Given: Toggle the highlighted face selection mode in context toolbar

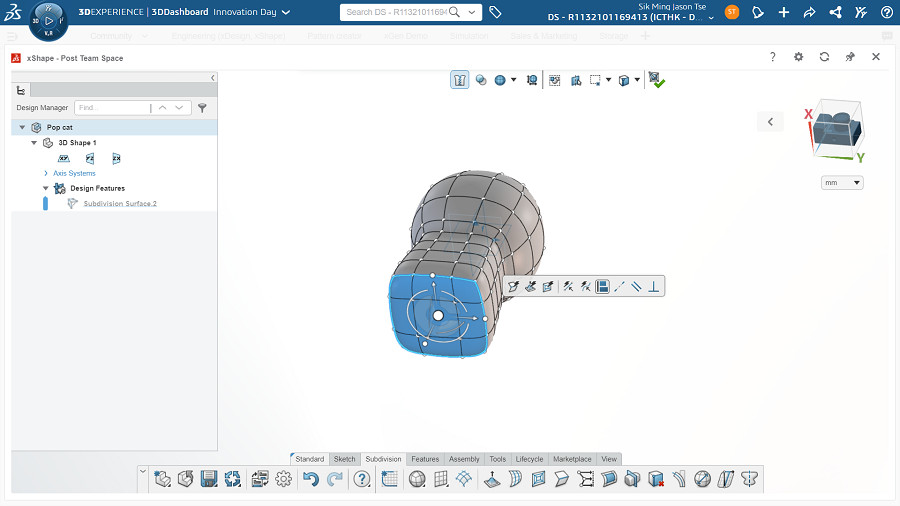Looking at the screenshot, I should pos(603,287).
